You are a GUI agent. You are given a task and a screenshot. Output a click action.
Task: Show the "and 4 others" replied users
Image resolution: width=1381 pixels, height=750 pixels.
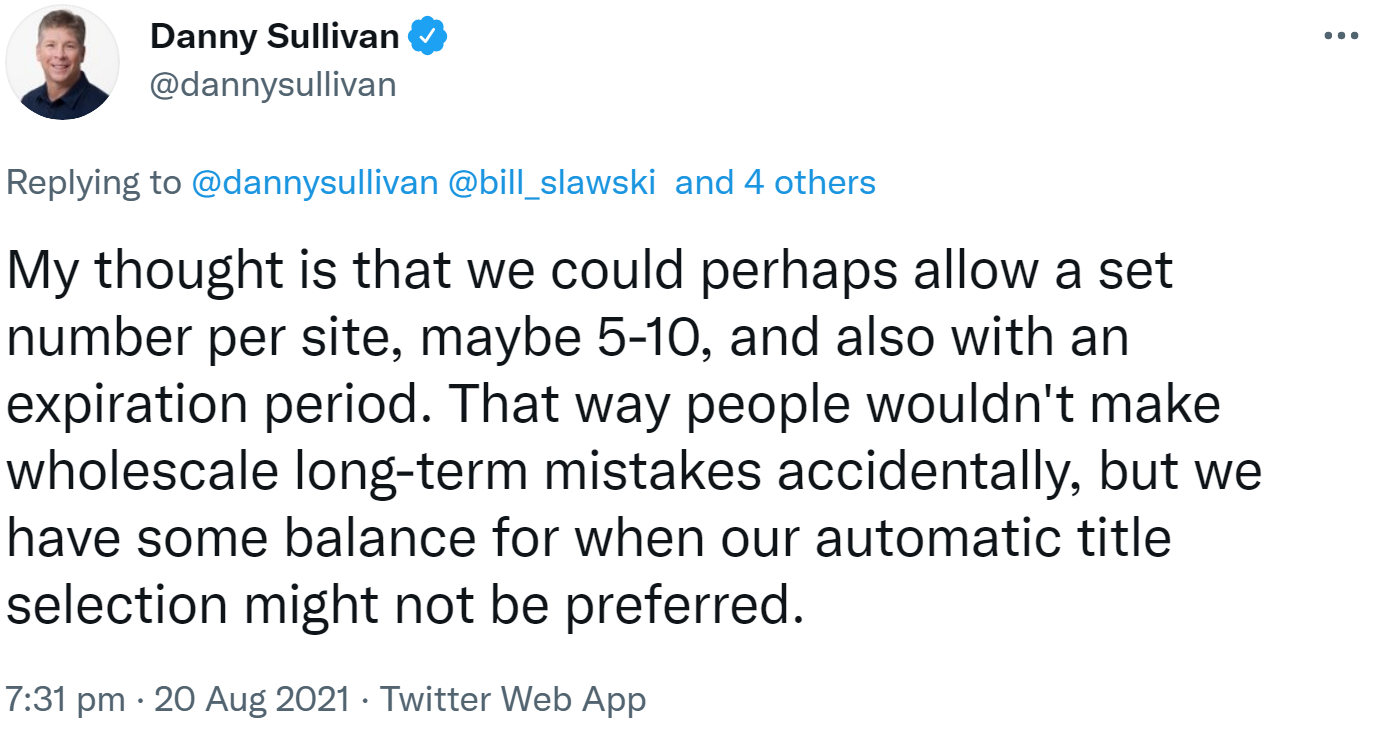tap(775, 183)
